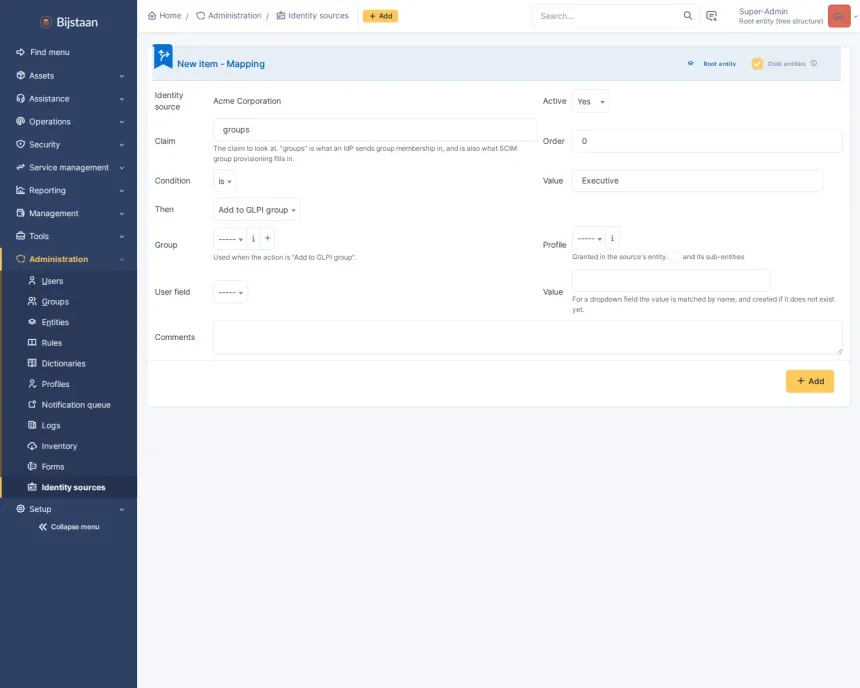The height and width of the screenshot is (688, 860).
Task: Click the top Add button in the breadcrumb bar
Action: (x=380, y=16)
